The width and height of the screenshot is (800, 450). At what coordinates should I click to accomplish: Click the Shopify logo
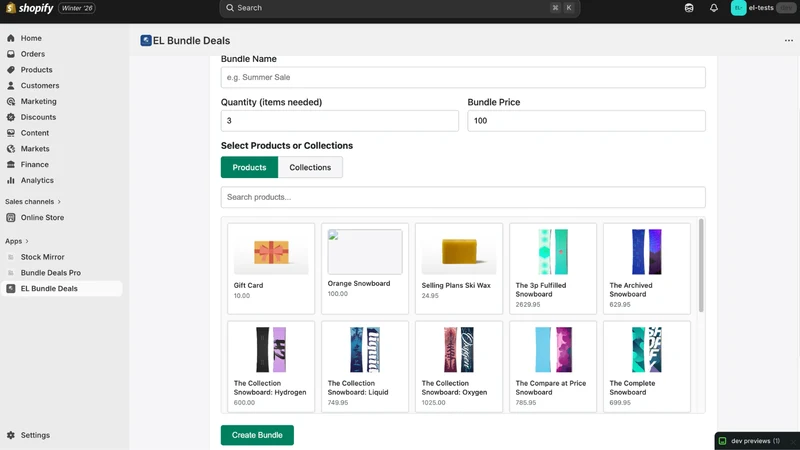pyautogui.click(x=29, y=8)
